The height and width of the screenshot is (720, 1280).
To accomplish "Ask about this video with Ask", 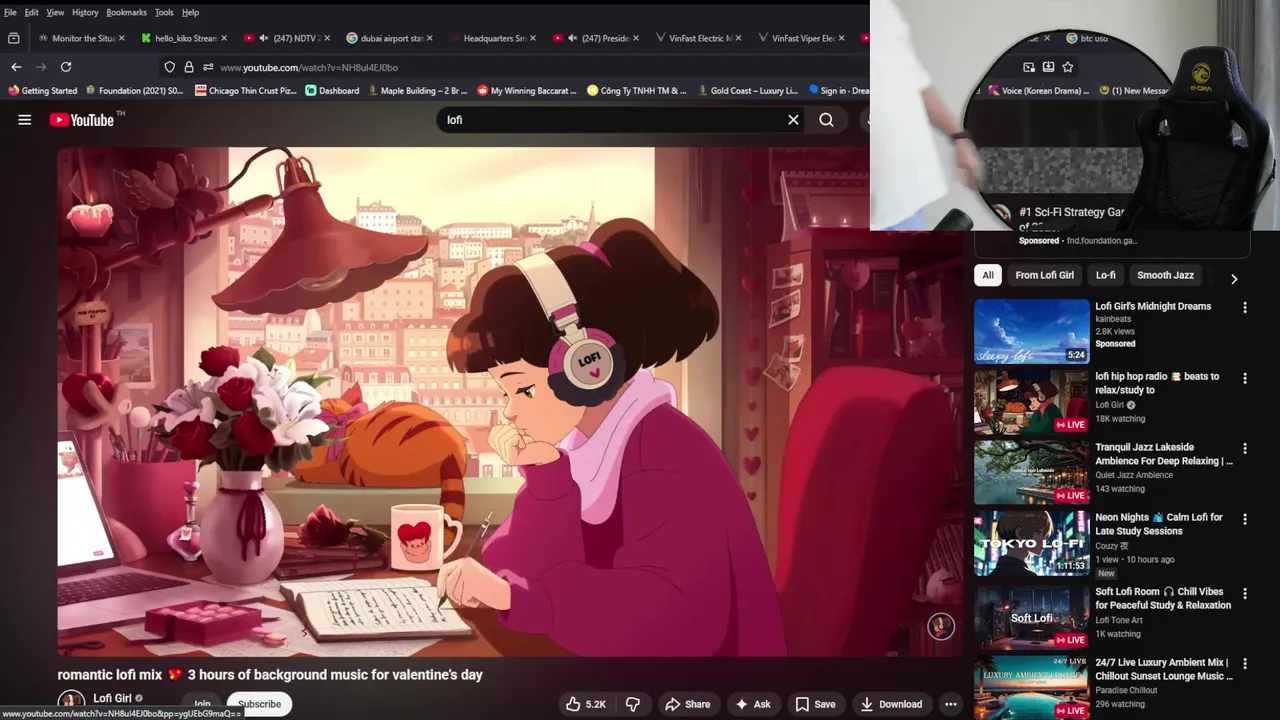I will point(753,704).
